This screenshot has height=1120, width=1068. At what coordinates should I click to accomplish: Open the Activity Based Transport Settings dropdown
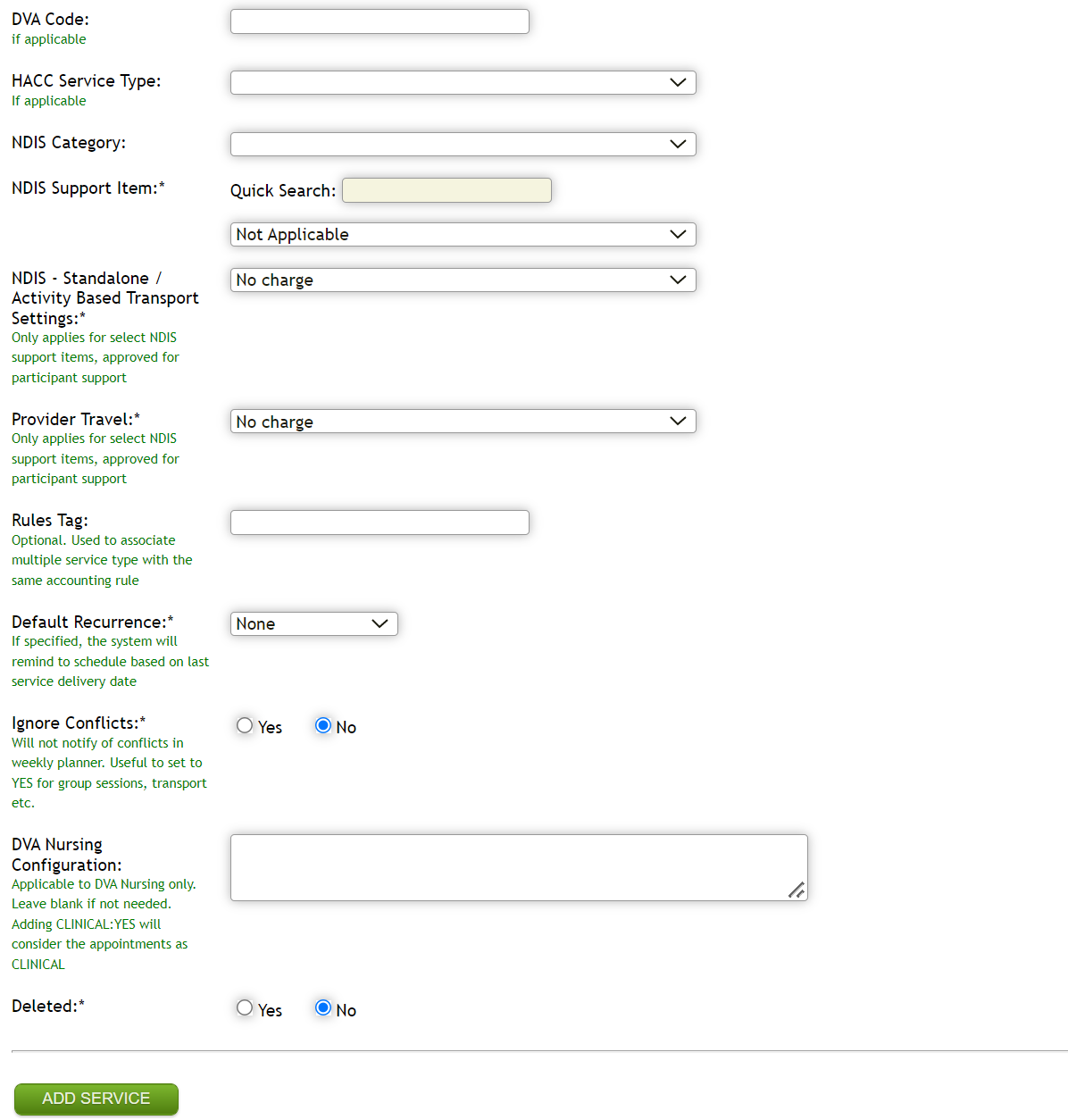463,280
